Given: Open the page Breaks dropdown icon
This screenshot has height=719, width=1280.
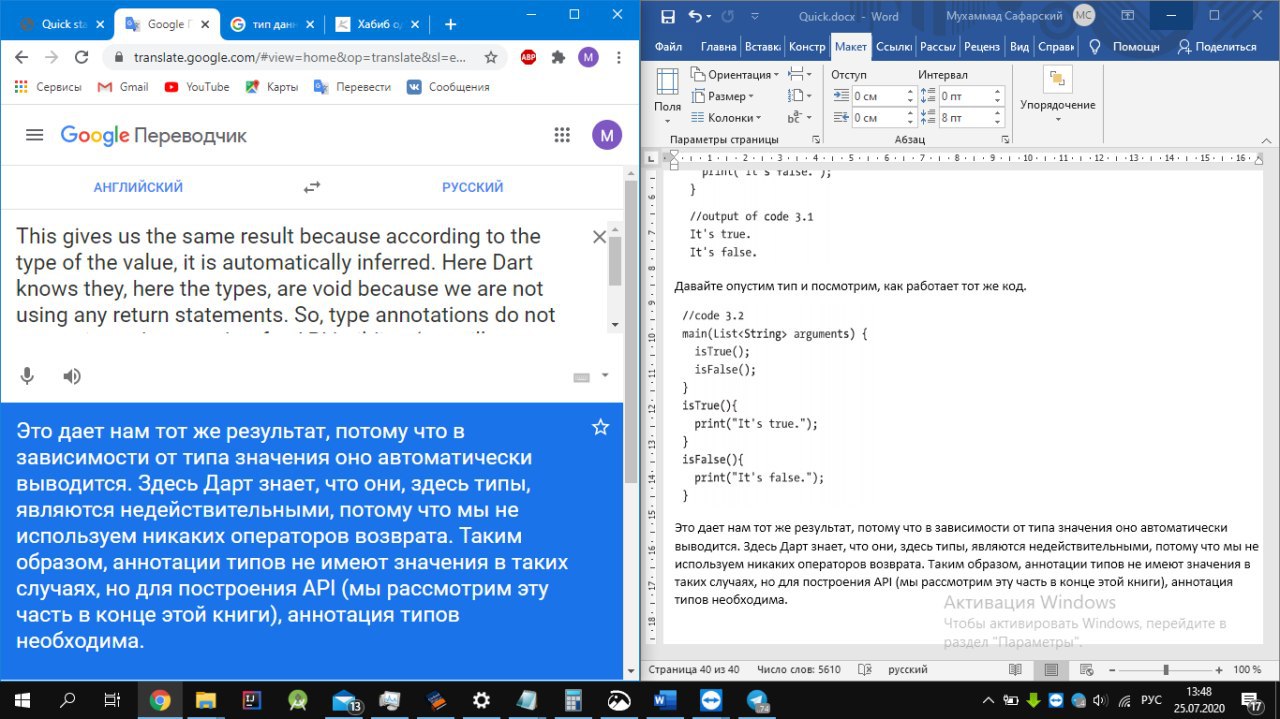Looking at the screenshot, I should click(x=800, y=74).
